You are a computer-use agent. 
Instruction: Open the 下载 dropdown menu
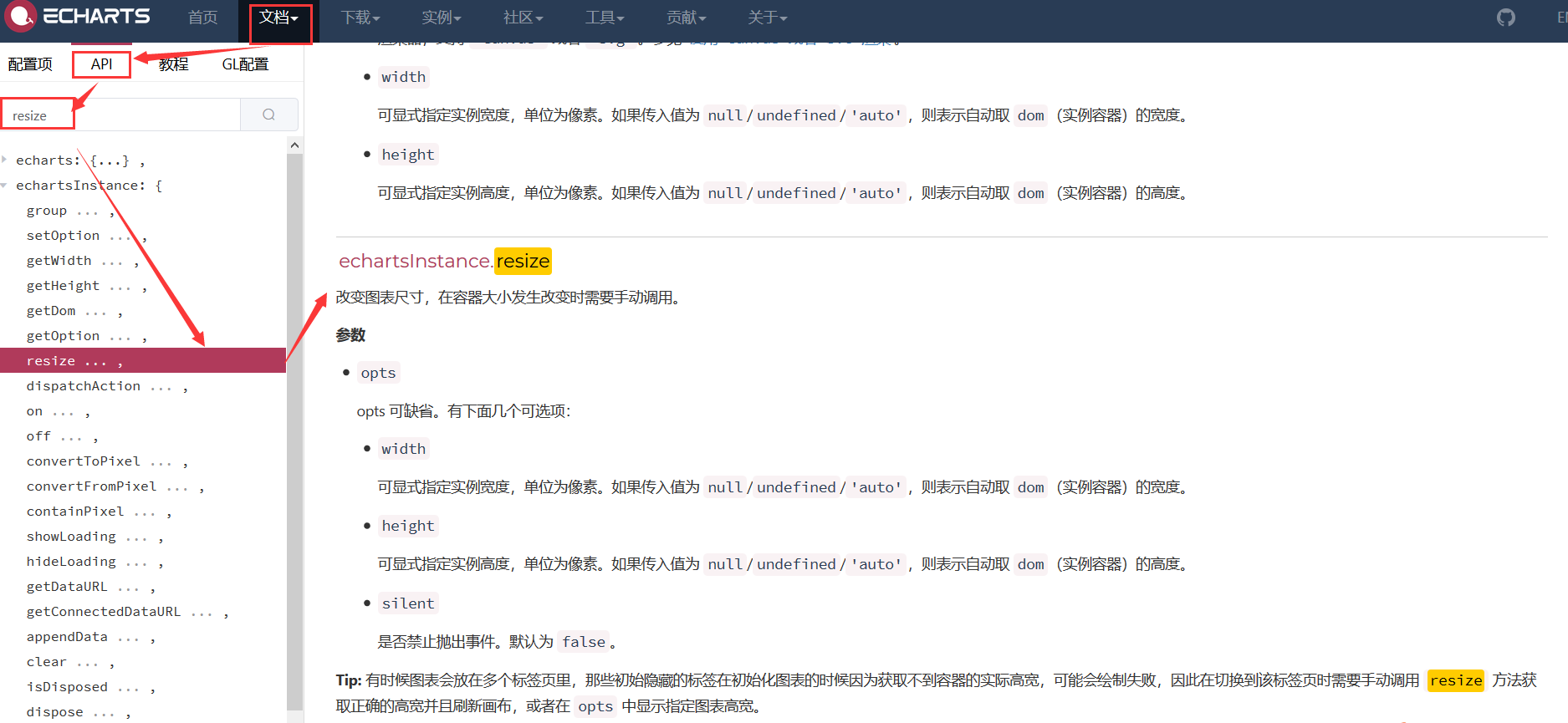point(360,18)
